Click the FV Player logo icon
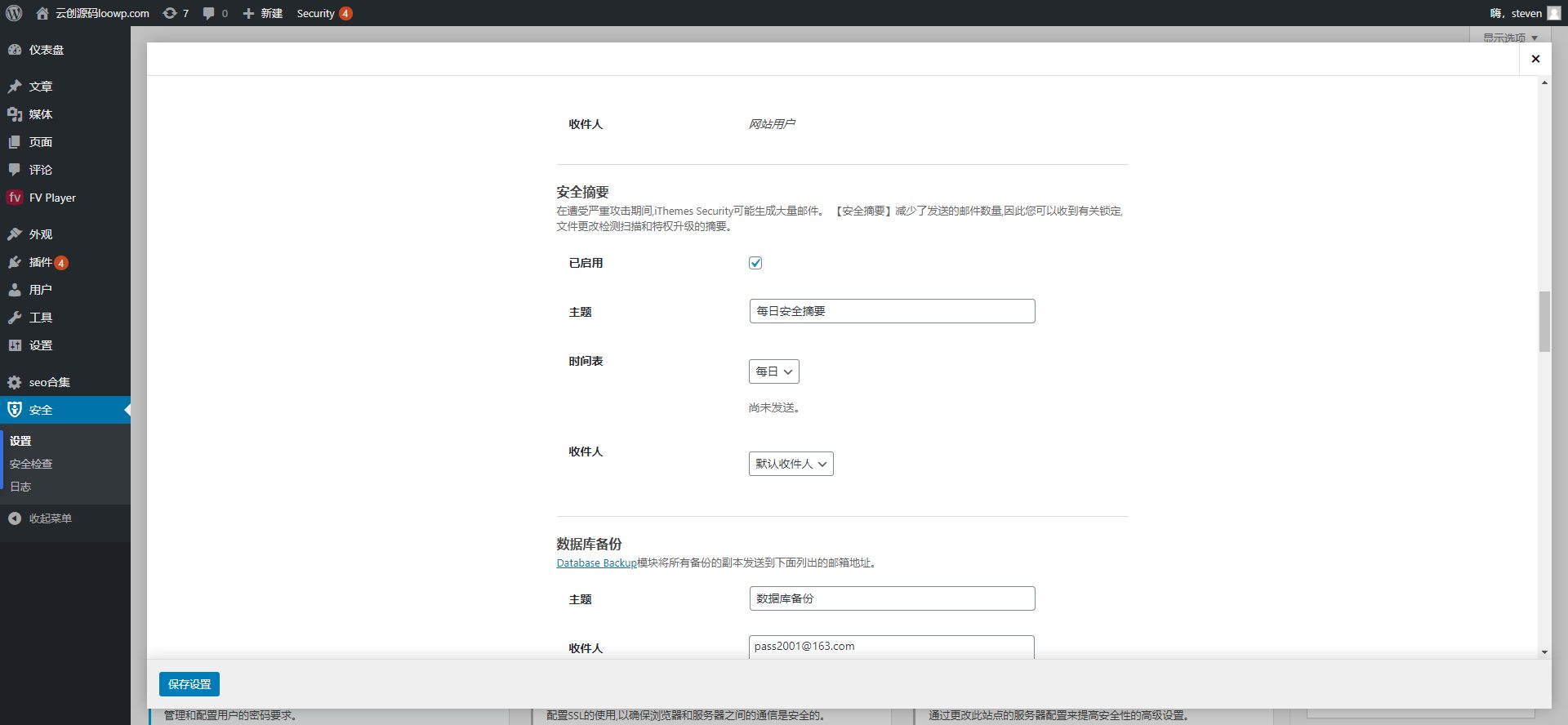1568x725 pixels. click(15, 198)
